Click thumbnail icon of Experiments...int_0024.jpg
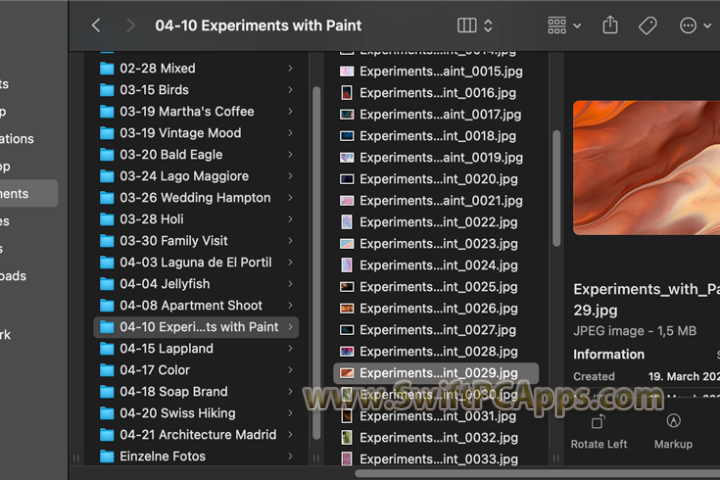This screenshot has width=720, height=480. 347,265
